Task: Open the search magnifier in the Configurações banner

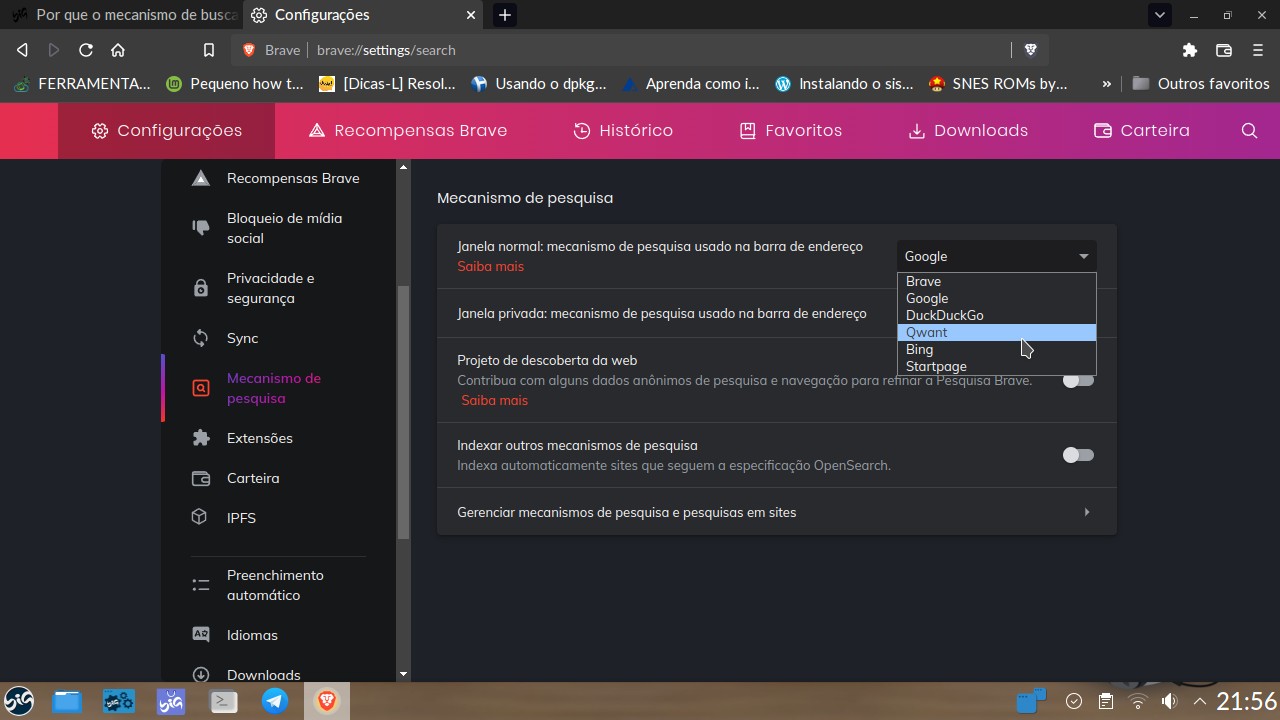Action: 1249,130
